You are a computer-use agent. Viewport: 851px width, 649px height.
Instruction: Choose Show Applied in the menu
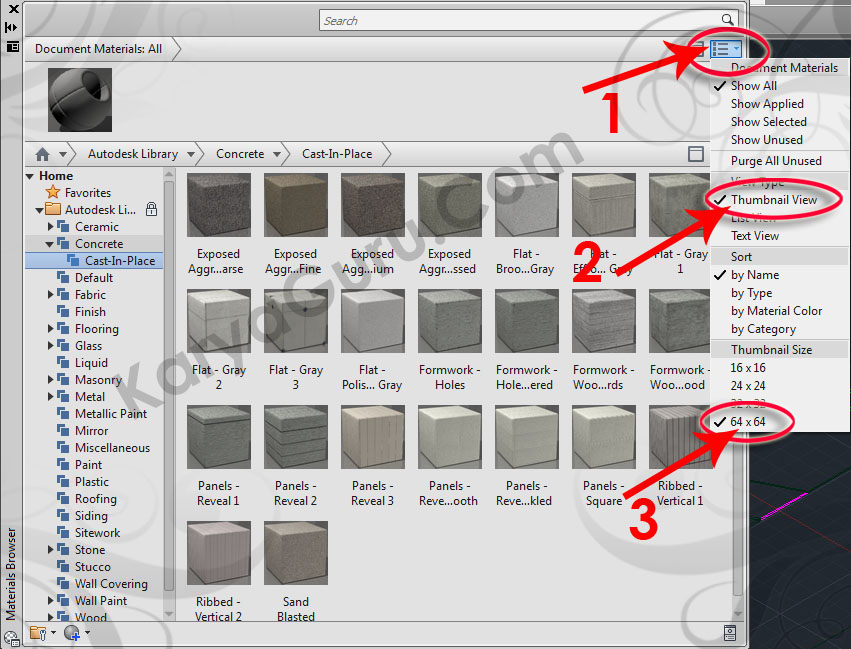click(x=767, y=104)
